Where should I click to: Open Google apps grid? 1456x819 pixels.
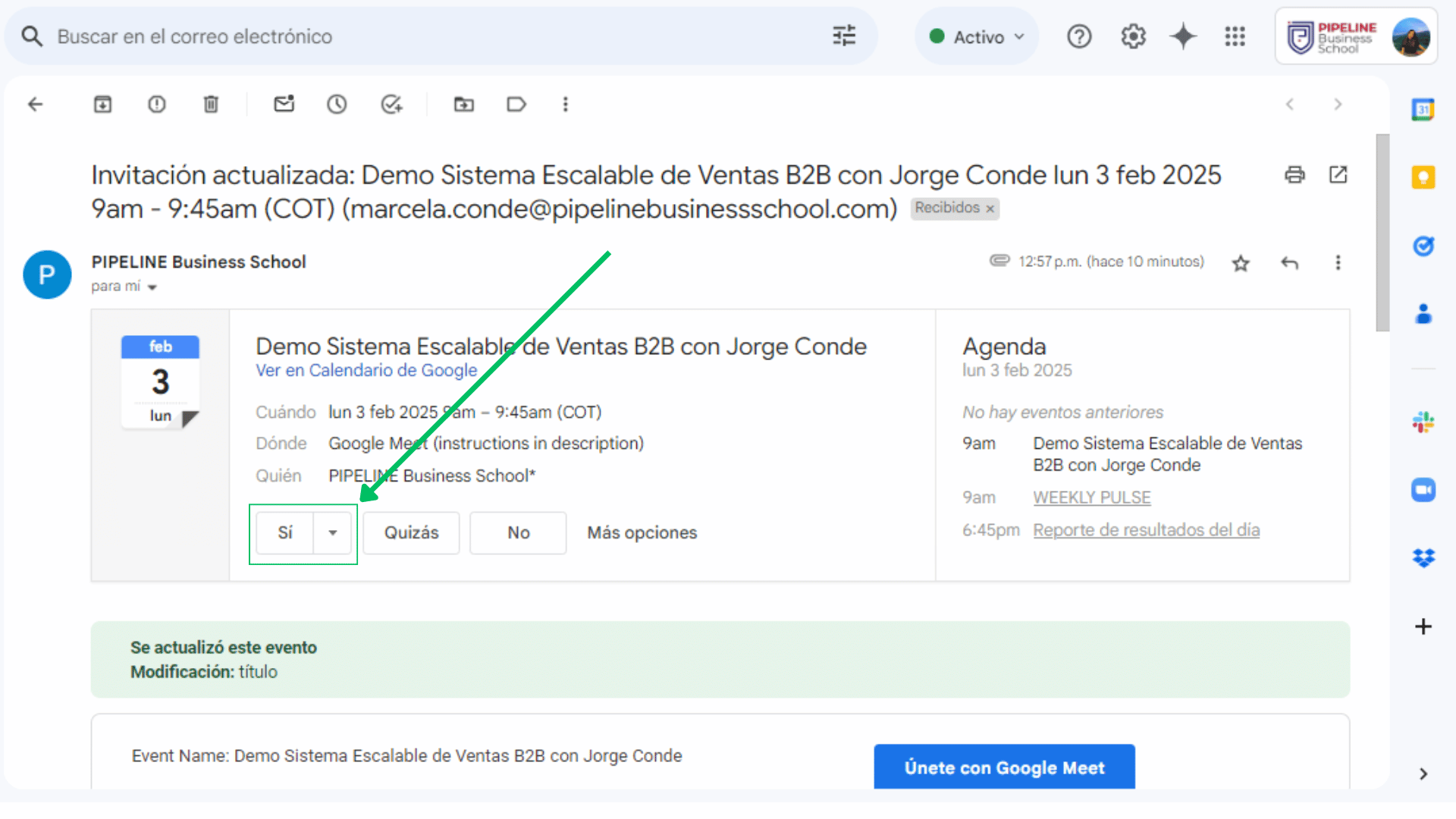click(x=1235, y=36)
